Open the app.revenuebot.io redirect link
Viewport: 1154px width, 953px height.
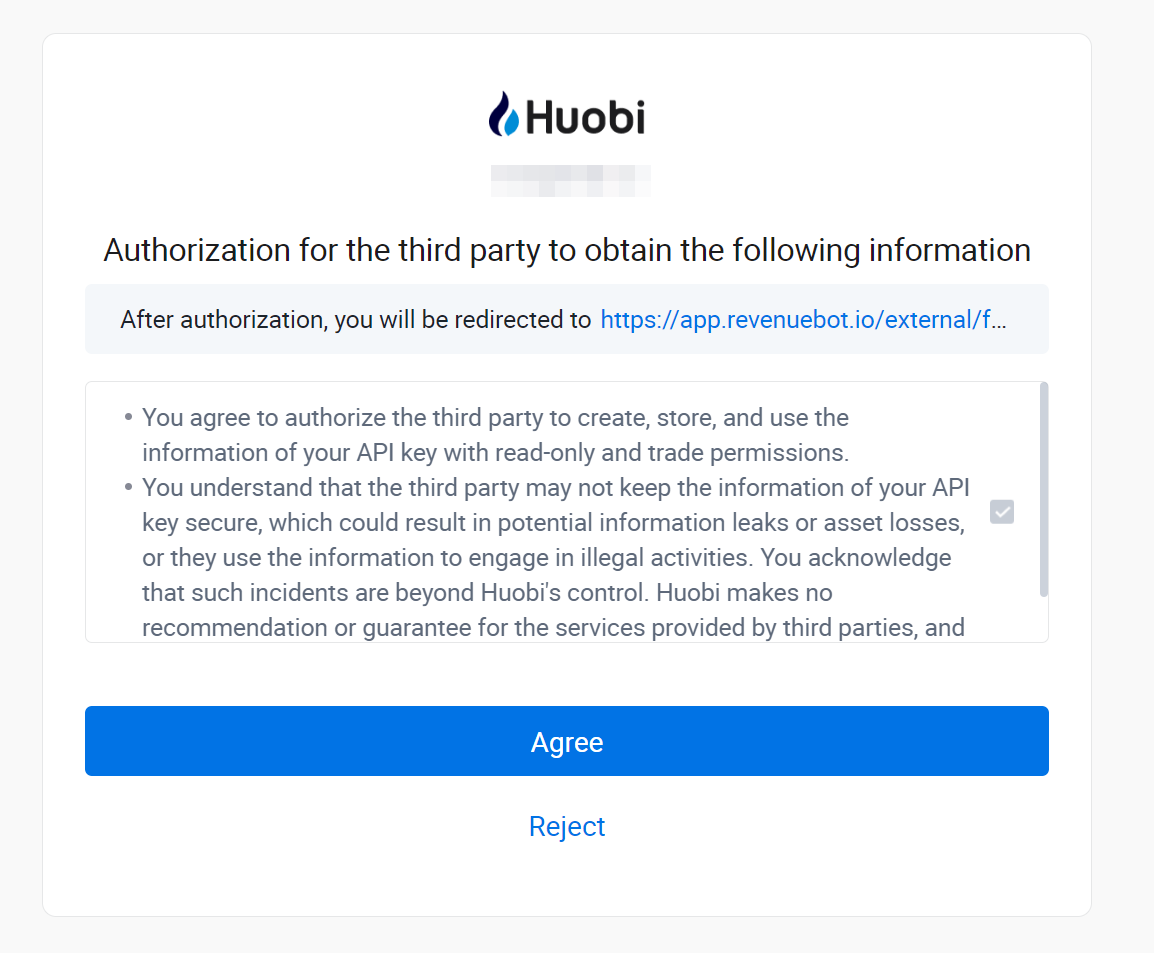[x=803, y=319]
